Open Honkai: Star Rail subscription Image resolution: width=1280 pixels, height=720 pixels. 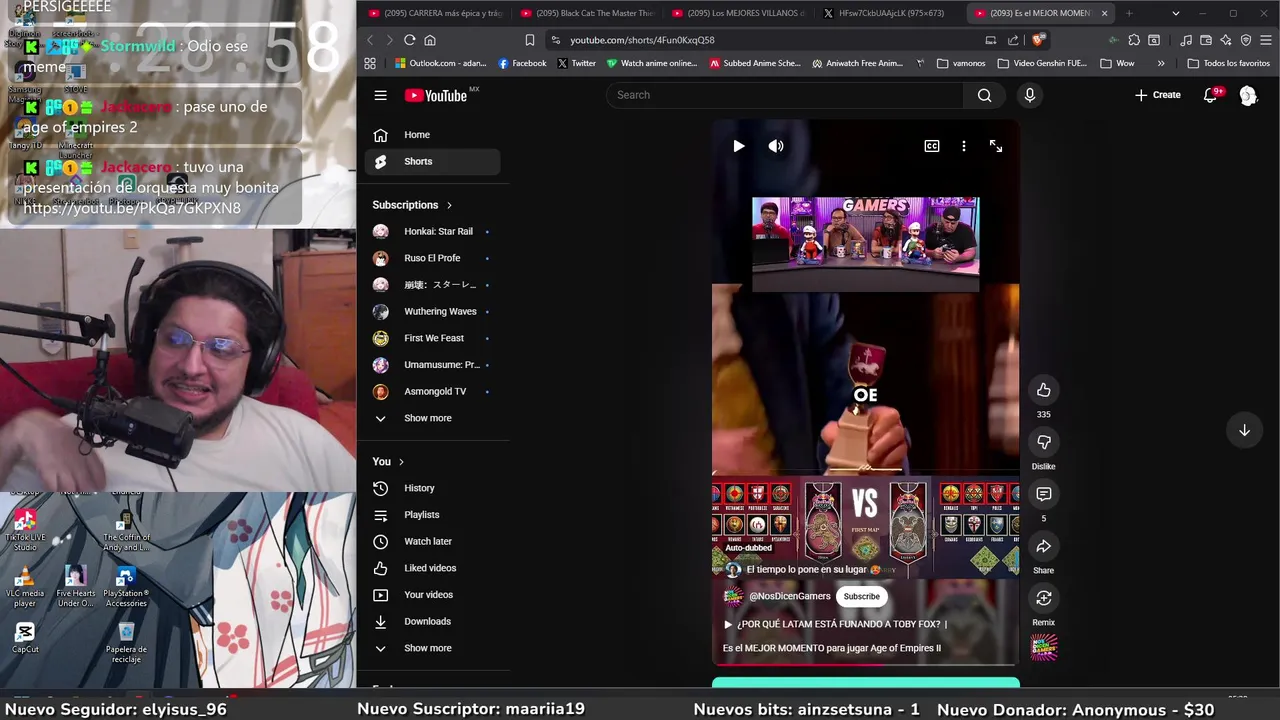tap(432, 231)
